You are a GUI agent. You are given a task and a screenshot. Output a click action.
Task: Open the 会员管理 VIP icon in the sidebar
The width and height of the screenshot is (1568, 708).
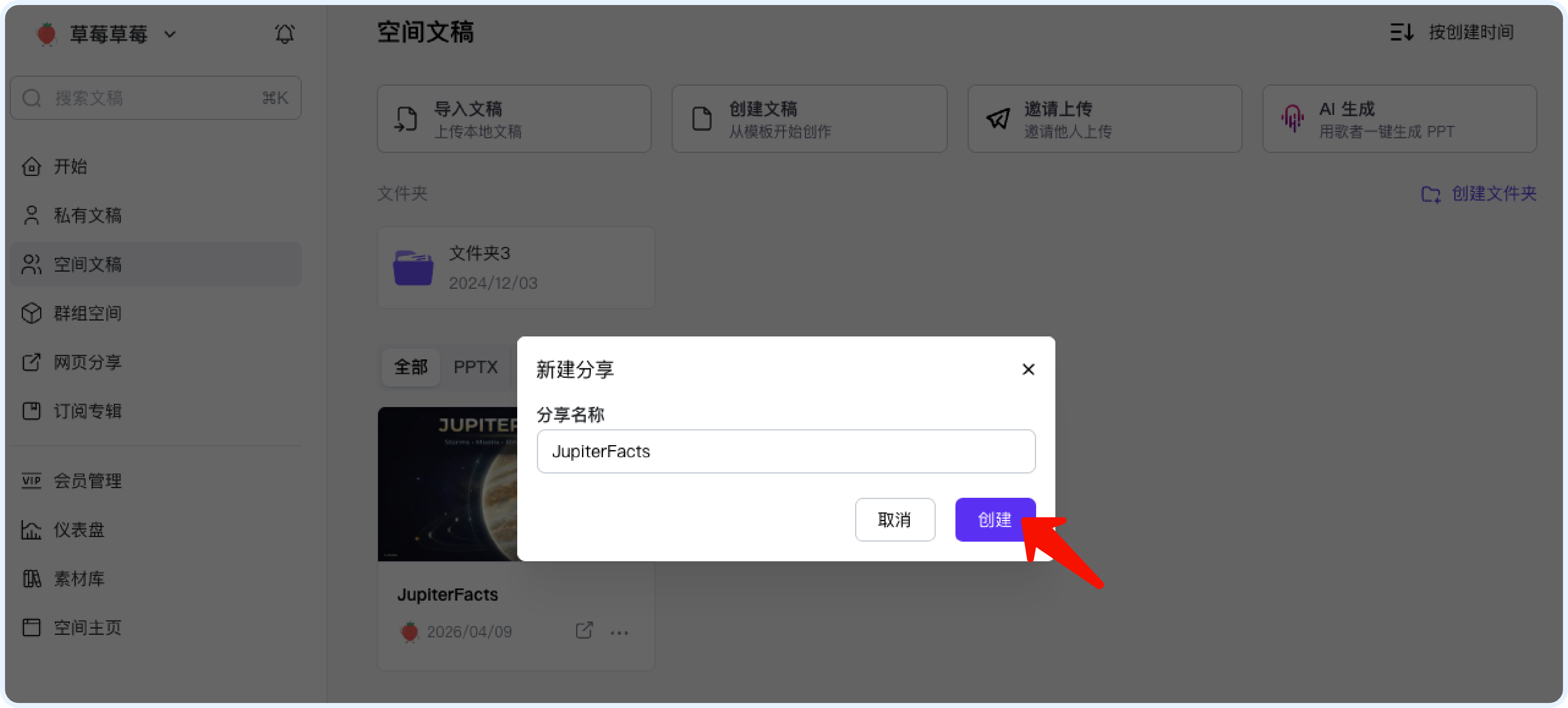[32, 481]
